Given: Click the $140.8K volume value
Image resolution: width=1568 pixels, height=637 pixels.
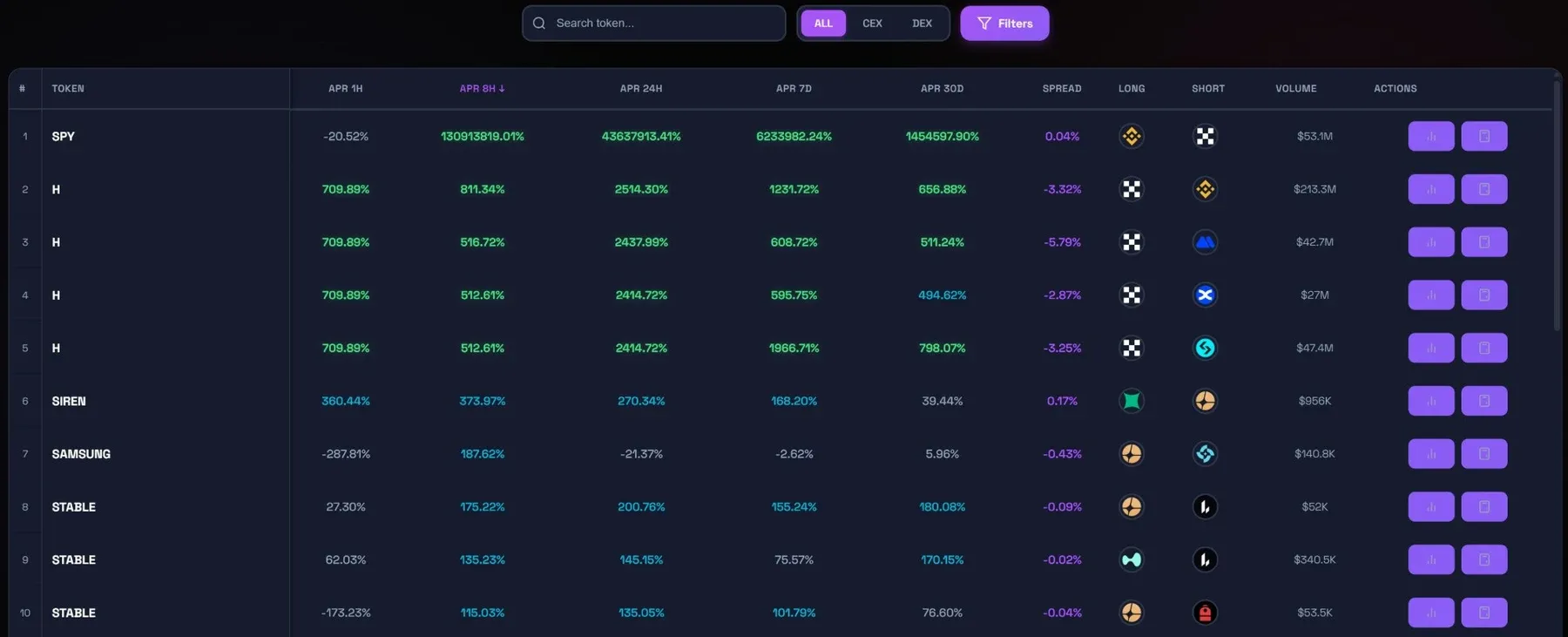Looking at the screenshot, I should (x=1315, y=454).
